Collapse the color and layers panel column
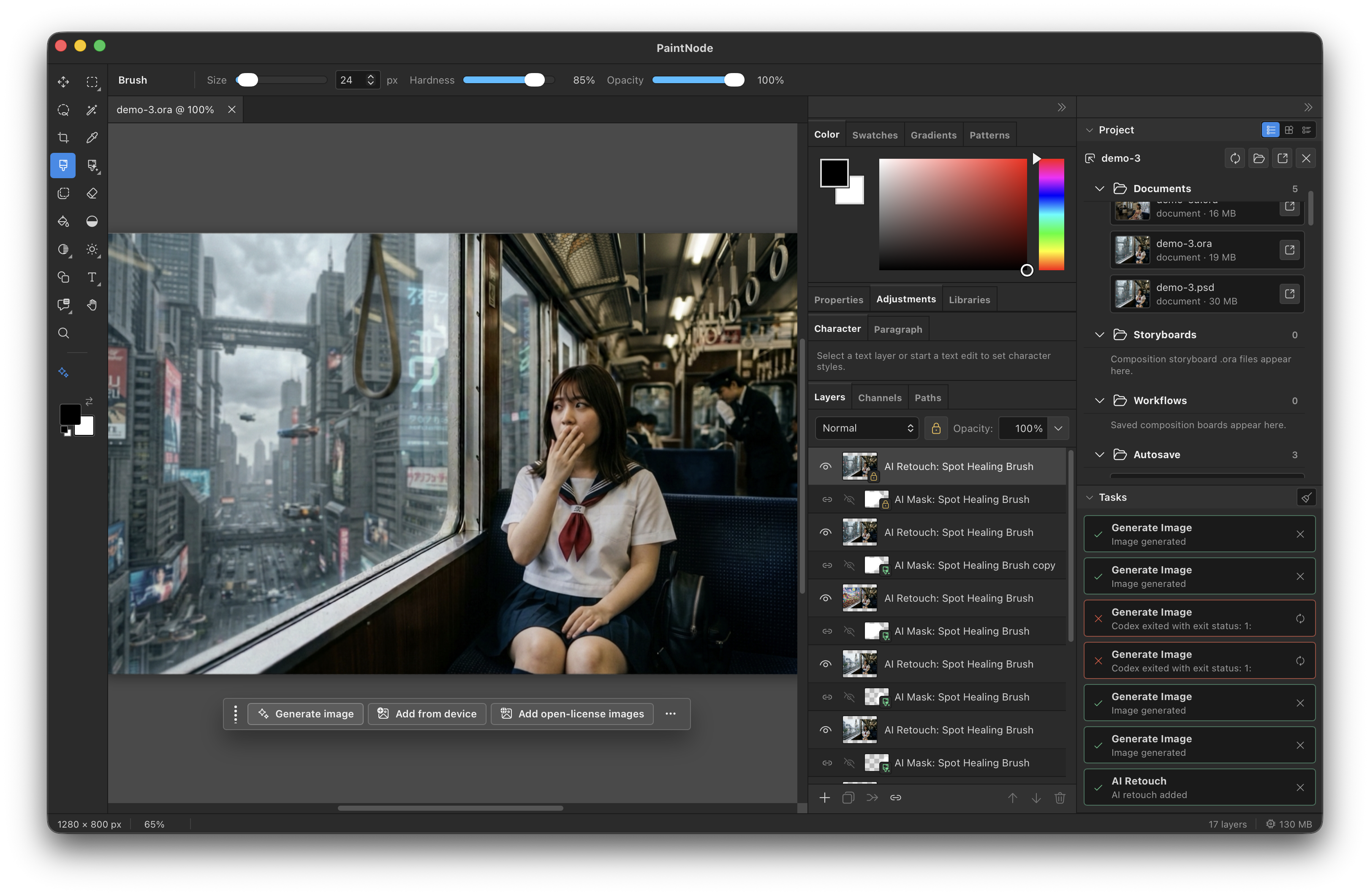 coord(1061,108)
